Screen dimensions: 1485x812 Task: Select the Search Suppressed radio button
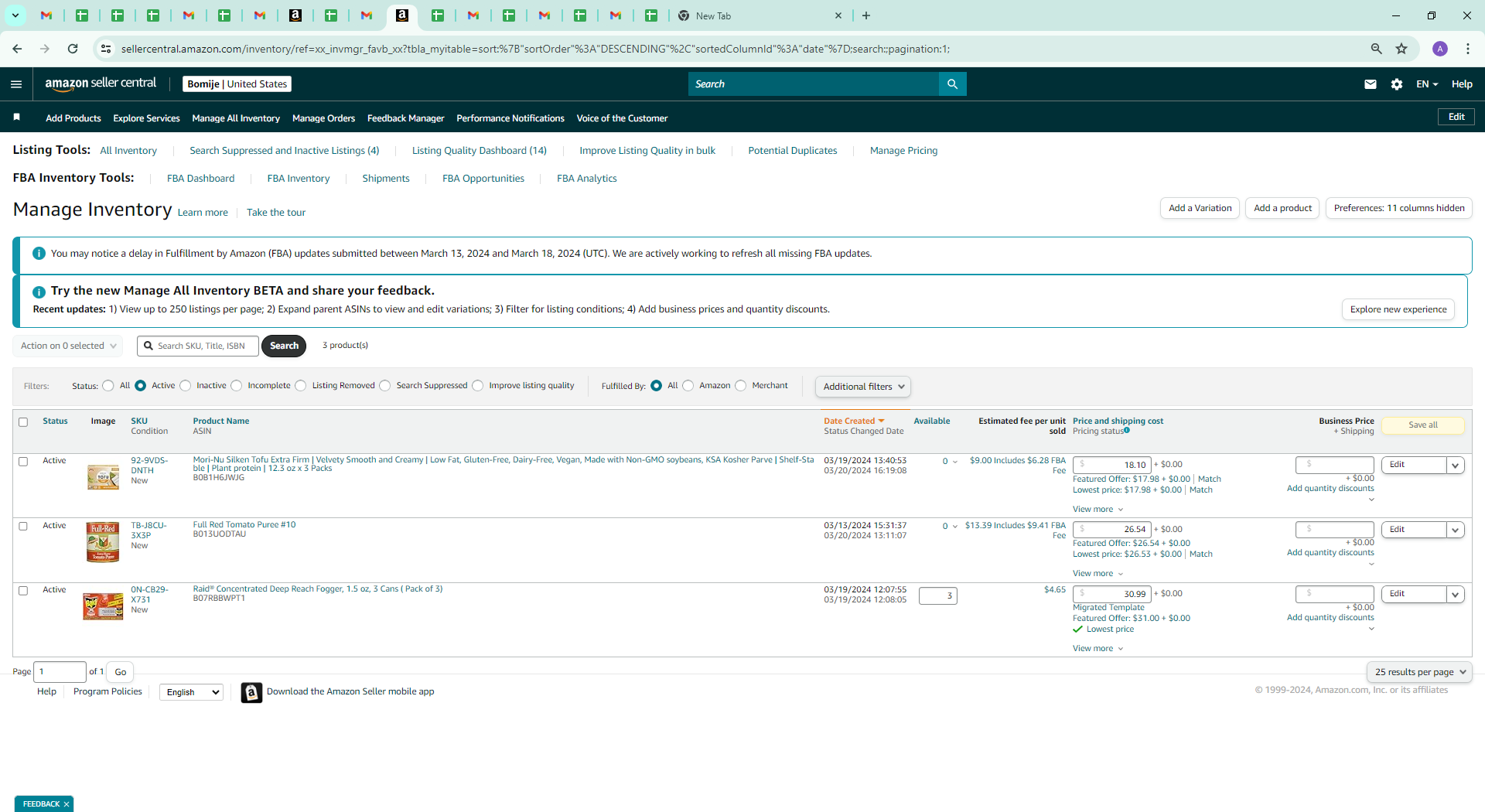click(x=385, y=386)
